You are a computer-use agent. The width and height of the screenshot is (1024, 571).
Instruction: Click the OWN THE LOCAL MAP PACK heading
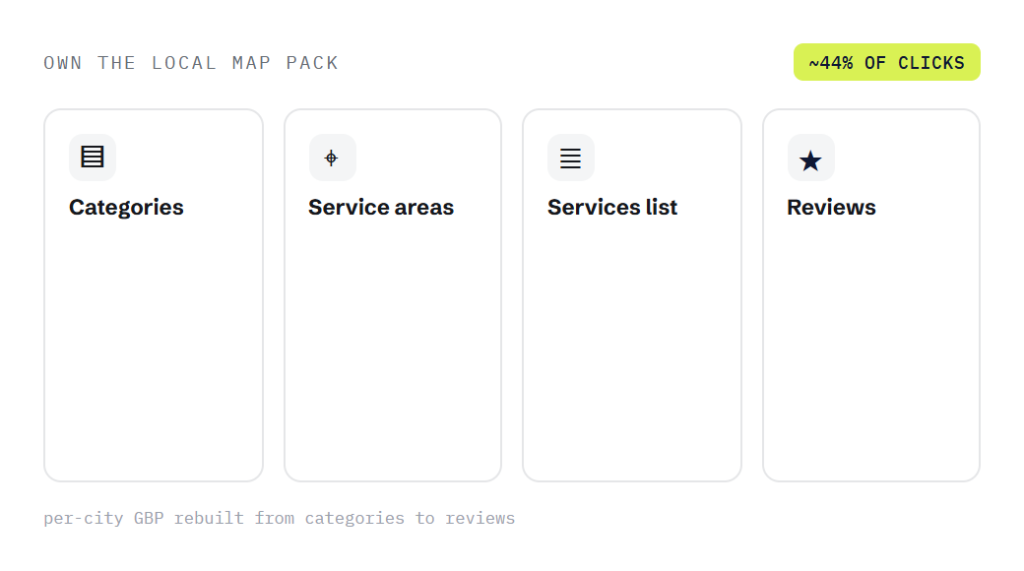[191, 63]
